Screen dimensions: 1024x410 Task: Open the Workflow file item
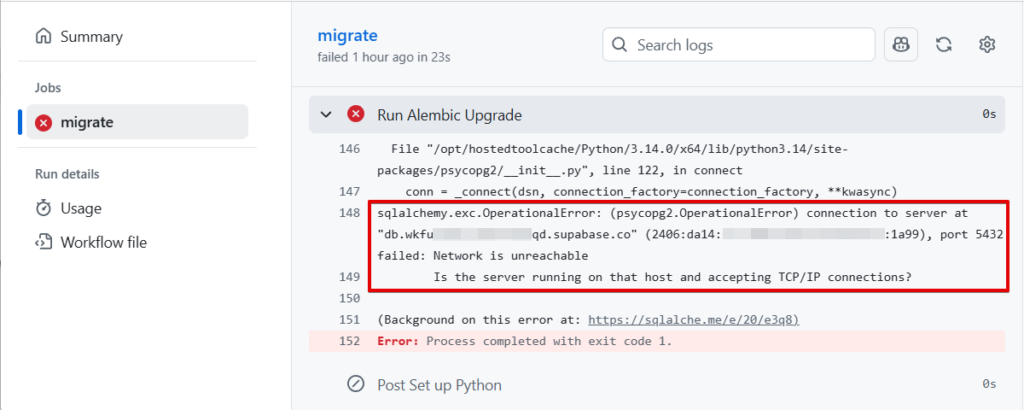tap(104, 243)
